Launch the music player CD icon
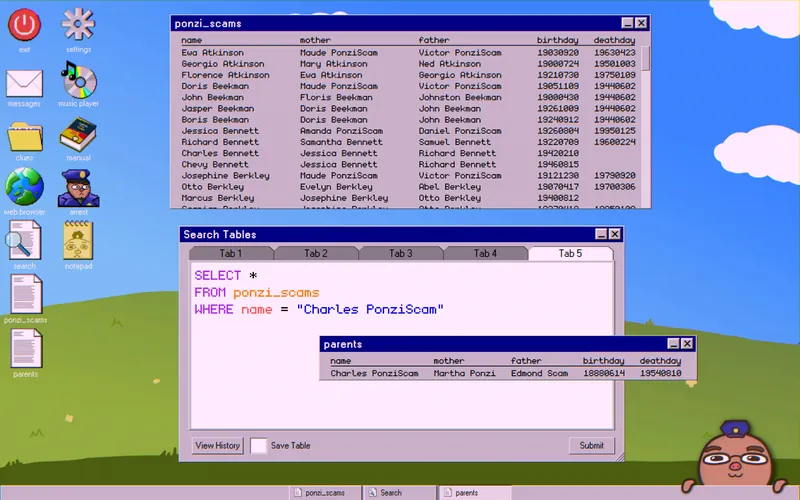 pos(78,80)
